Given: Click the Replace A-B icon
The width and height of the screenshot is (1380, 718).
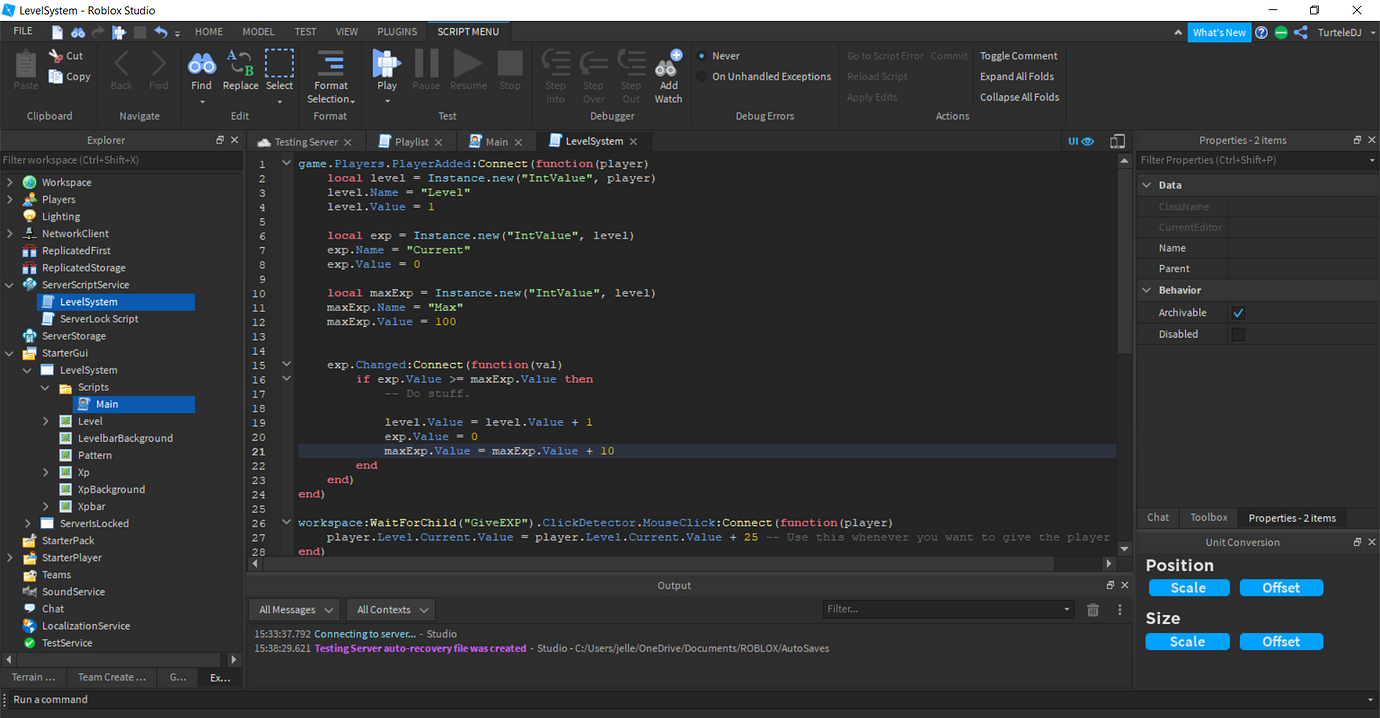Looking at the screenshot, I should [x=241, y=63].
